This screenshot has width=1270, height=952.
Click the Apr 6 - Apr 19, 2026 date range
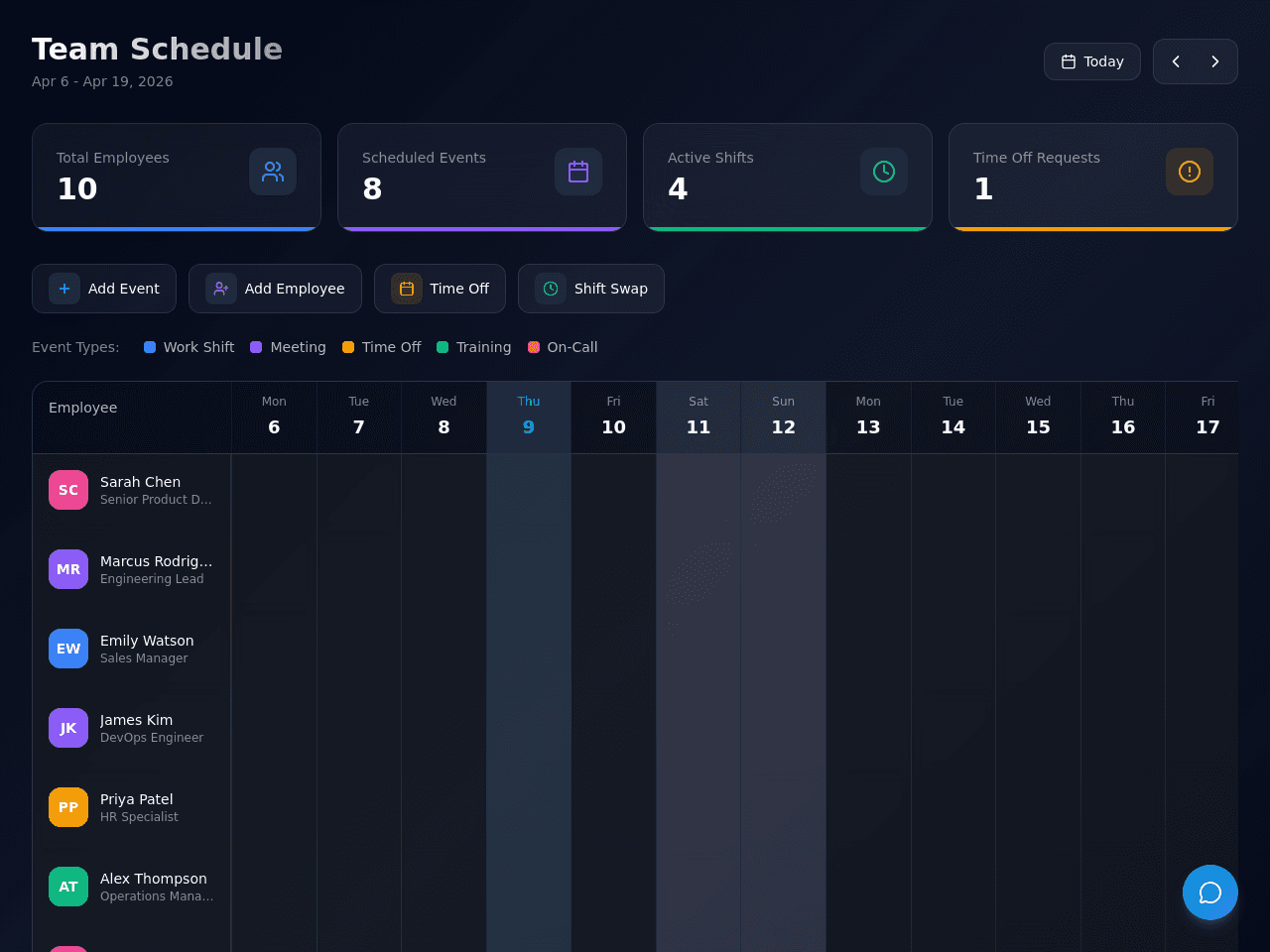(x=102, y=81)
